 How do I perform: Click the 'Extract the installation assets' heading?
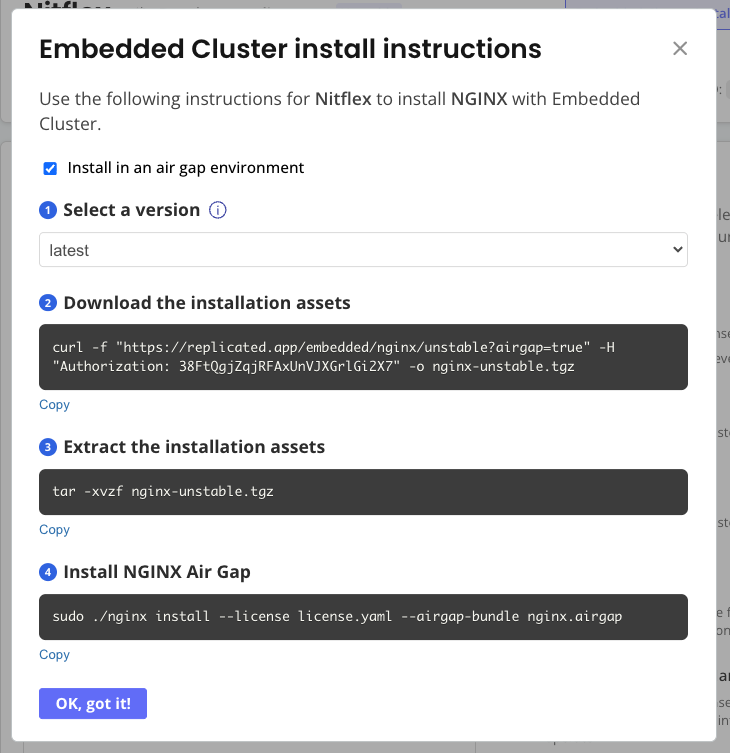point(194,448)
